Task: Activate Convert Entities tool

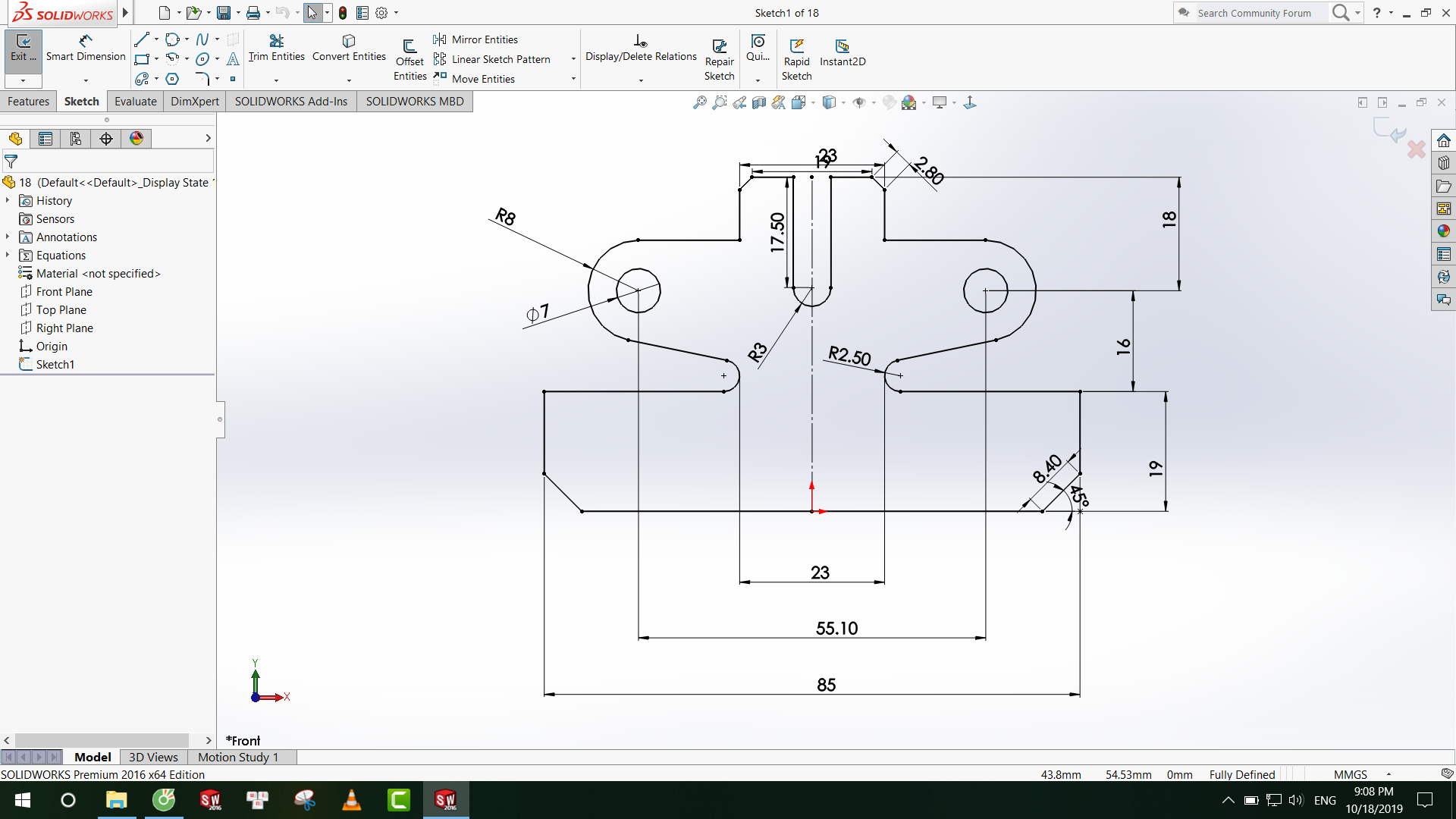Action: pyautogui.click(x=349, y=49)
